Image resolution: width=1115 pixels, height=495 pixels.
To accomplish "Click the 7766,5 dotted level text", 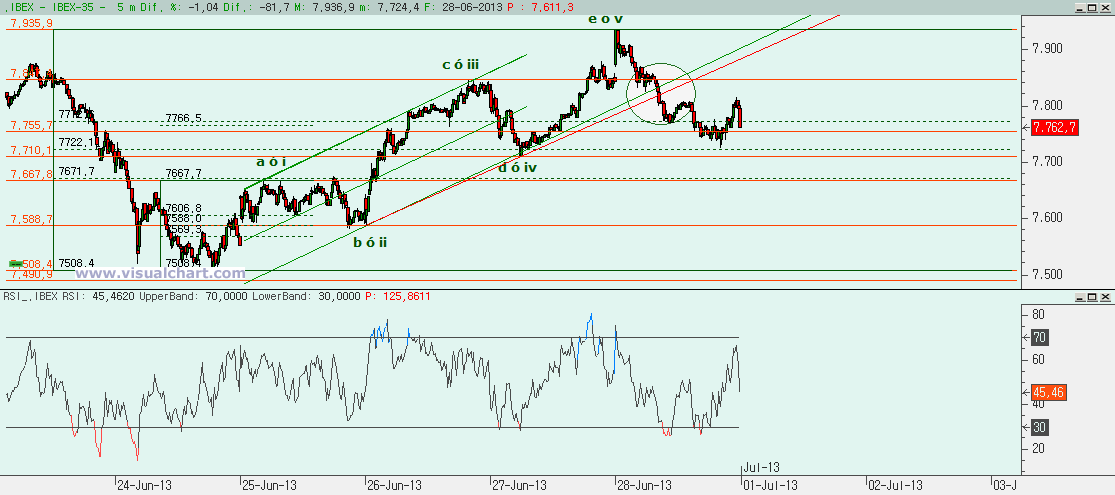I will (183, 118).
